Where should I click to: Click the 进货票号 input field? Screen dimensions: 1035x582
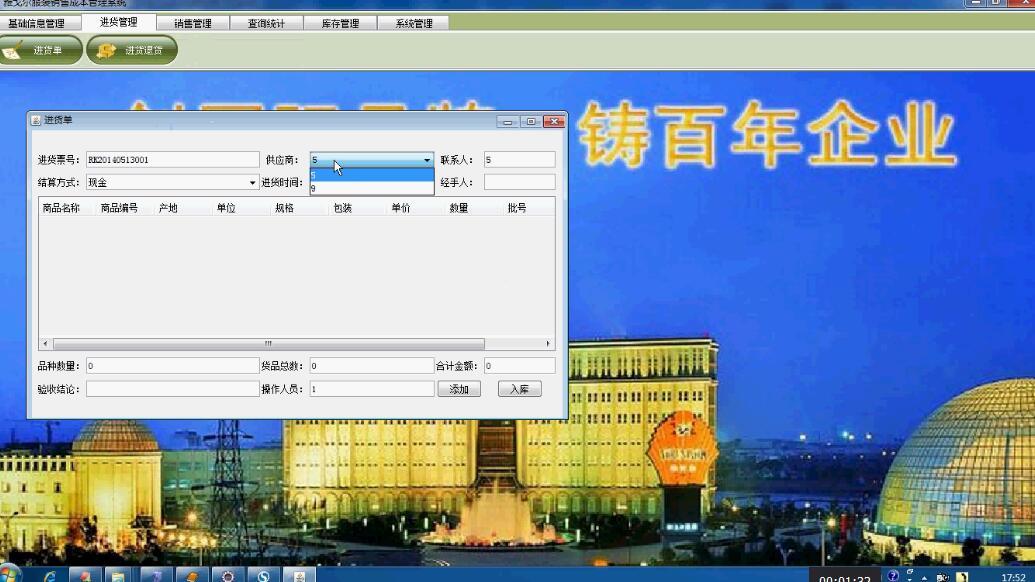(x=172, y=160)
